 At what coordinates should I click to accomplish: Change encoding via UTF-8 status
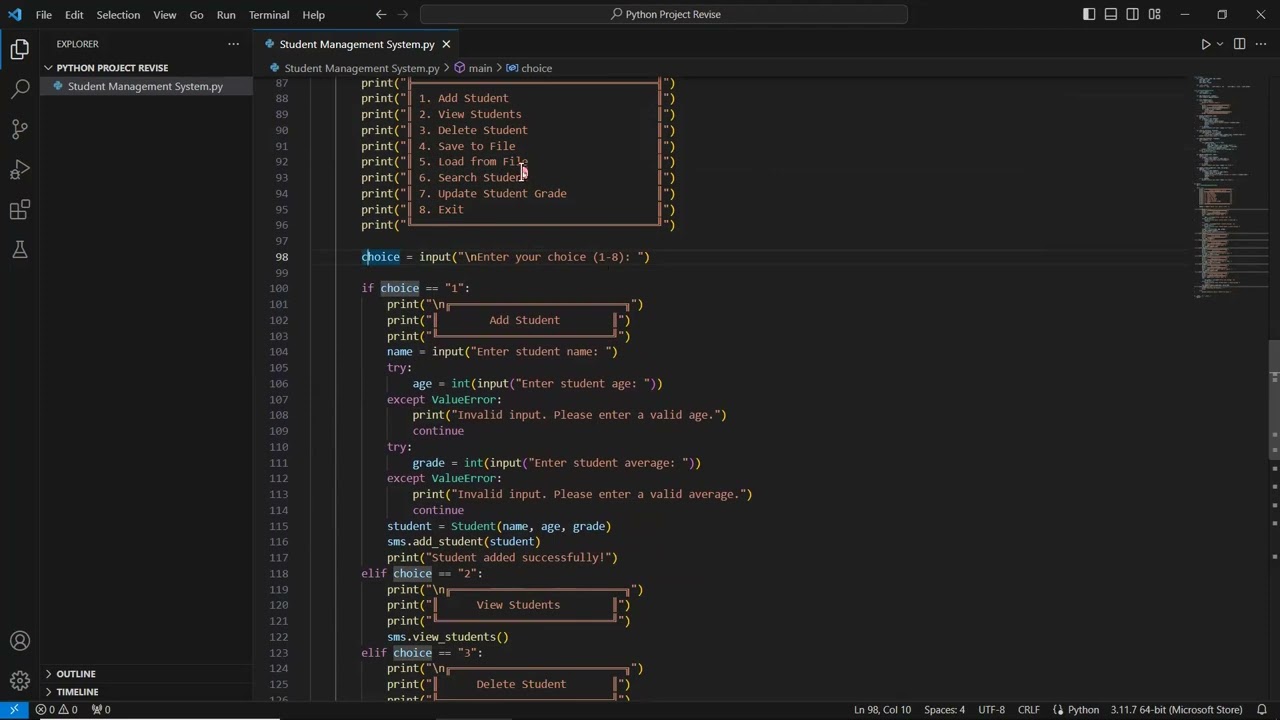(991, 710)
